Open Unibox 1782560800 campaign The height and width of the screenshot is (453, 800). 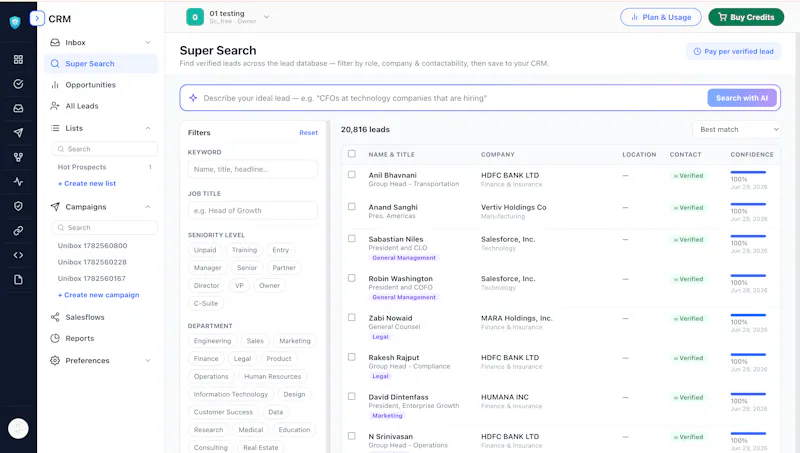(92, 245)
